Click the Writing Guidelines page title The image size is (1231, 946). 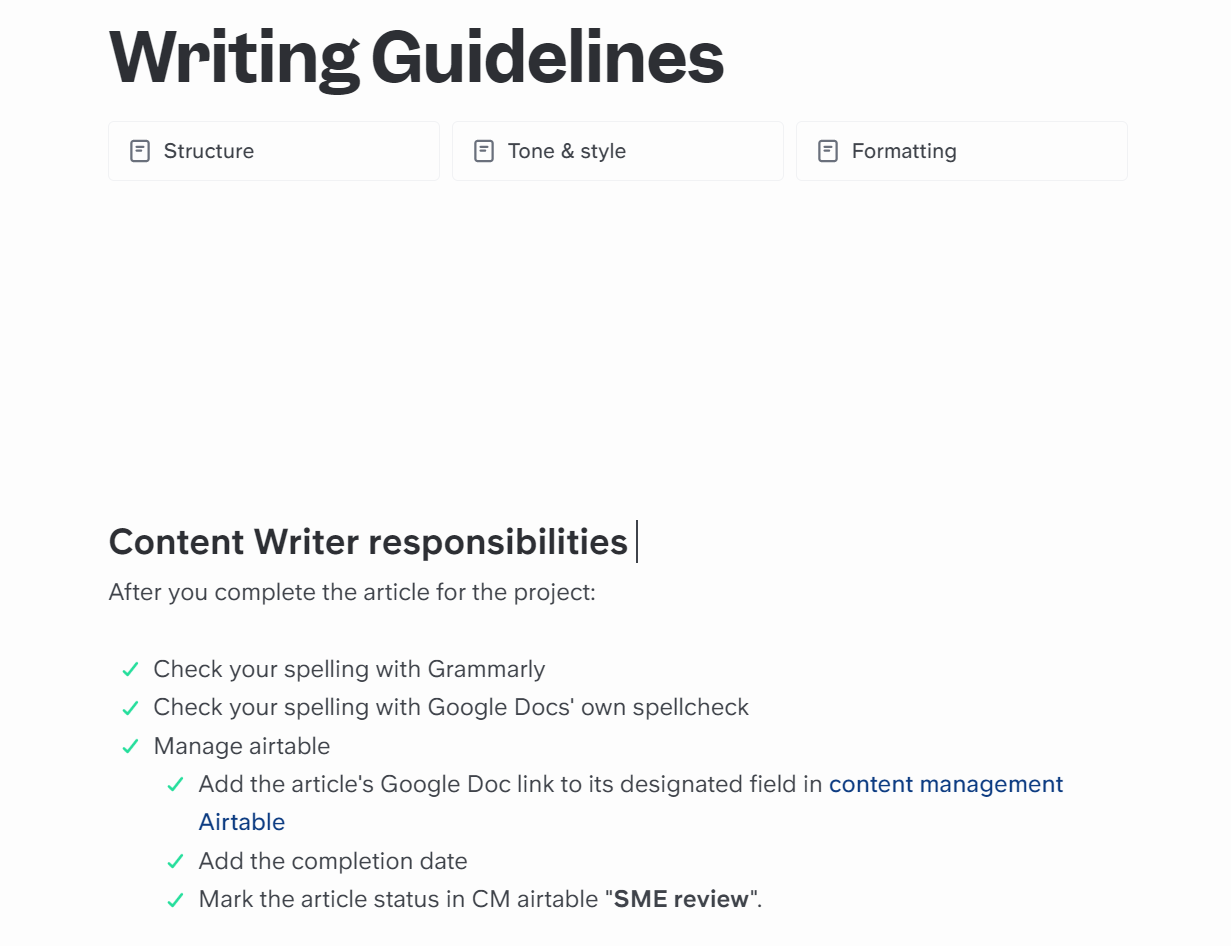click(x=416, y=57)
